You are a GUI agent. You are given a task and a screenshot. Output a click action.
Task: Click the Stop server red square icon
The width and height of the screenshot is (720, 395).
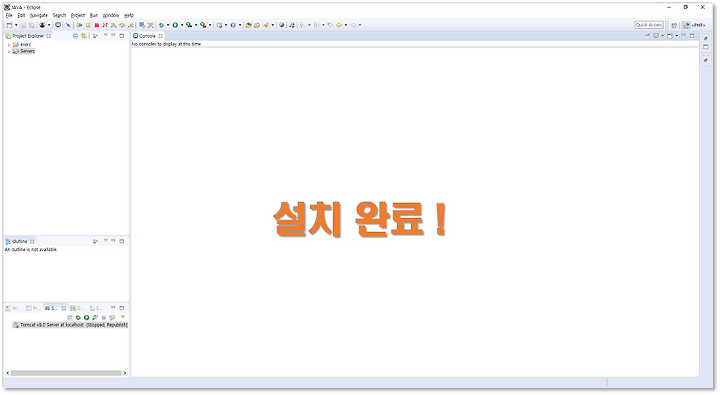click(104, 318)
